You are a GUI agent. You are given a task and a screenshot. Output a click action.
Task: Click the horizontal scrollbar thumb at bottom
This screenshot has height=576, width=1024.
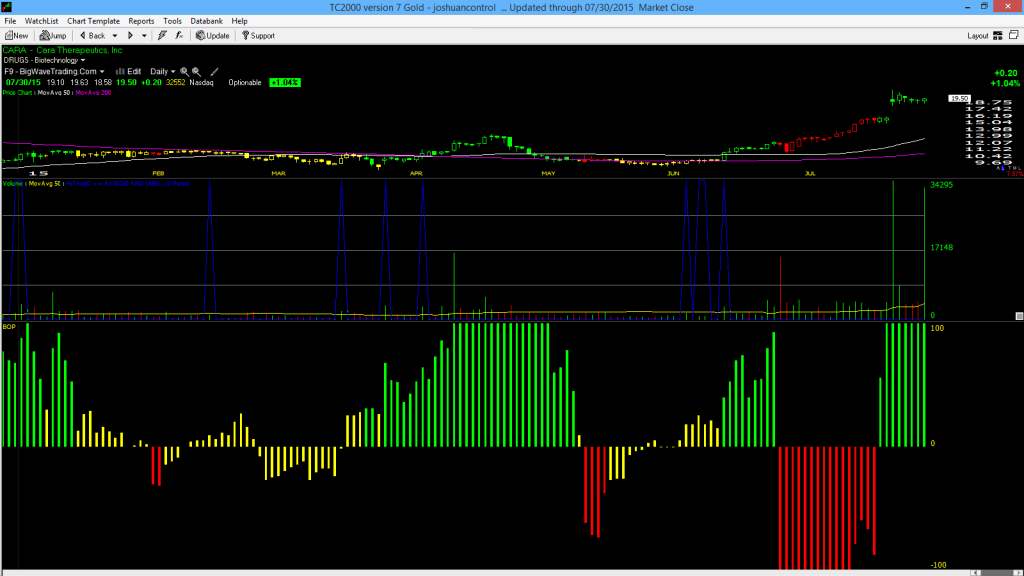997,573
